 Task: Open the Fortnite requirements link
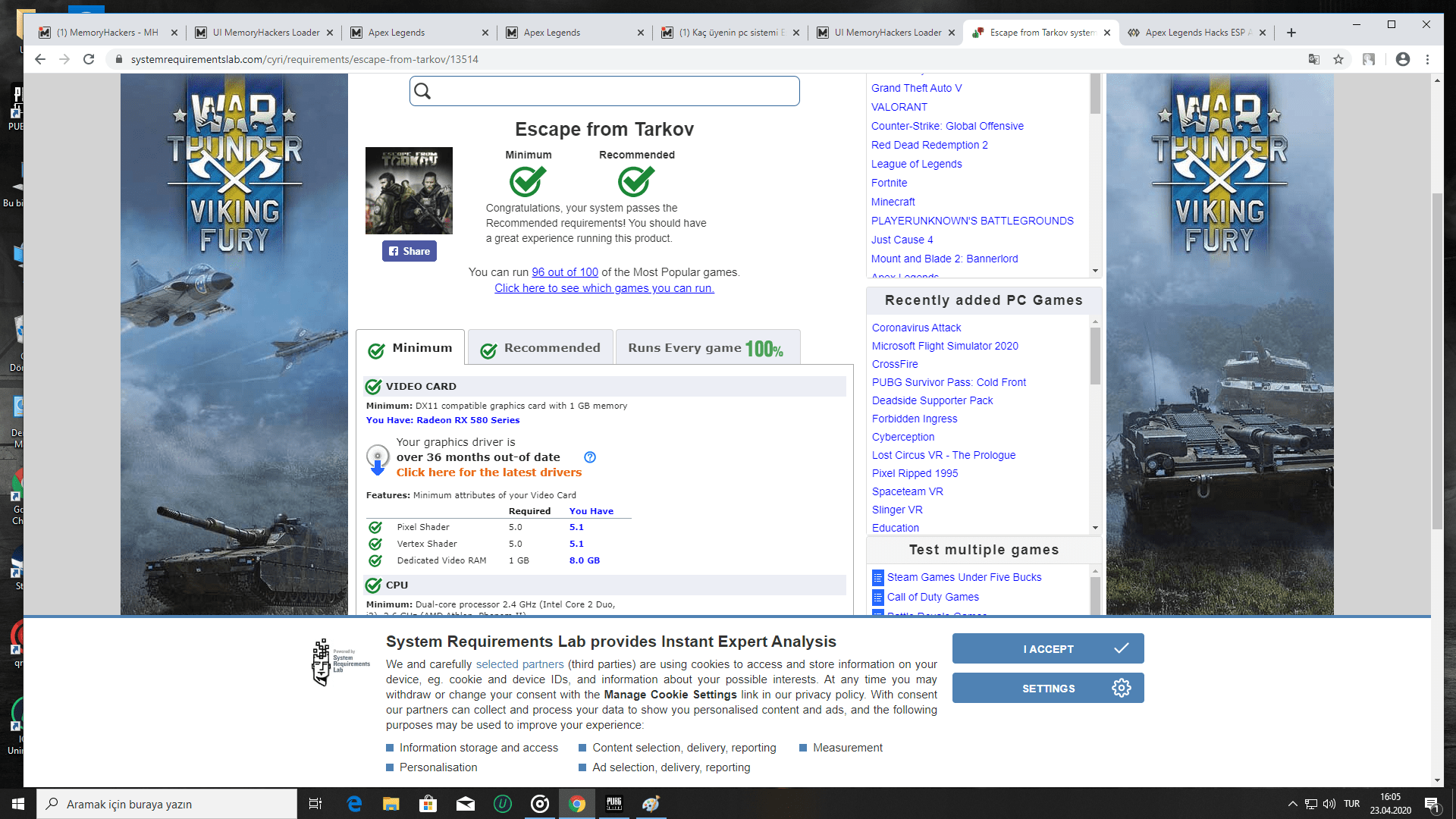point(889,183)
